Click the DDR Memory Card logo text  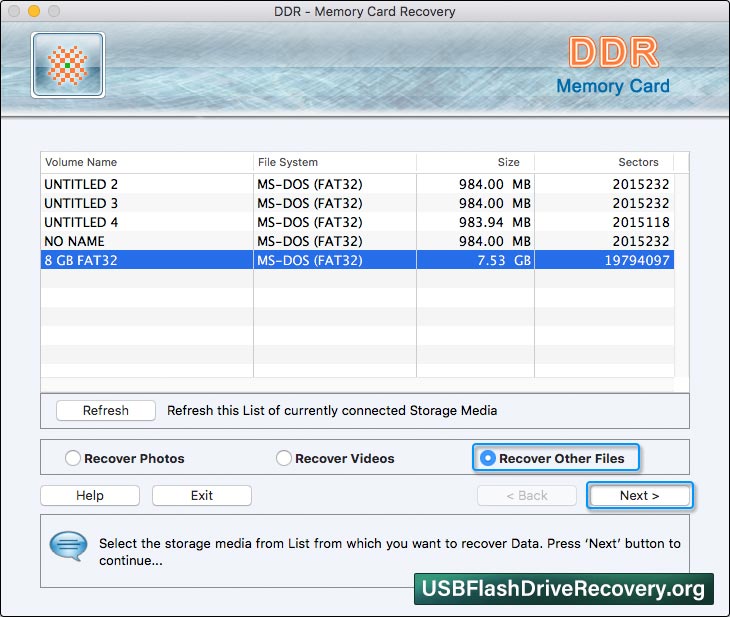[x=613, y=66]
